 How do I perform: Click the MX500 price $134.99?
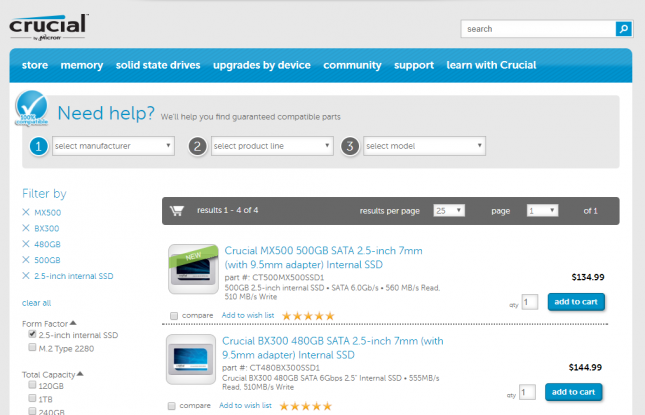[588, 277]
